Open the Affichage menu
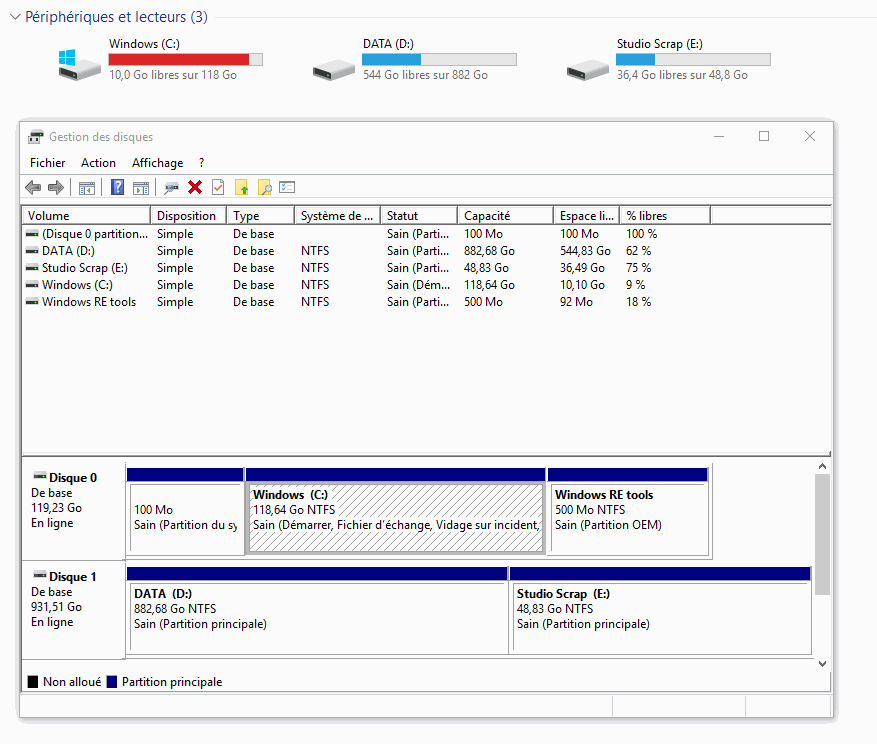The height and width of the screenshot is (744, 877). [158, 163]
